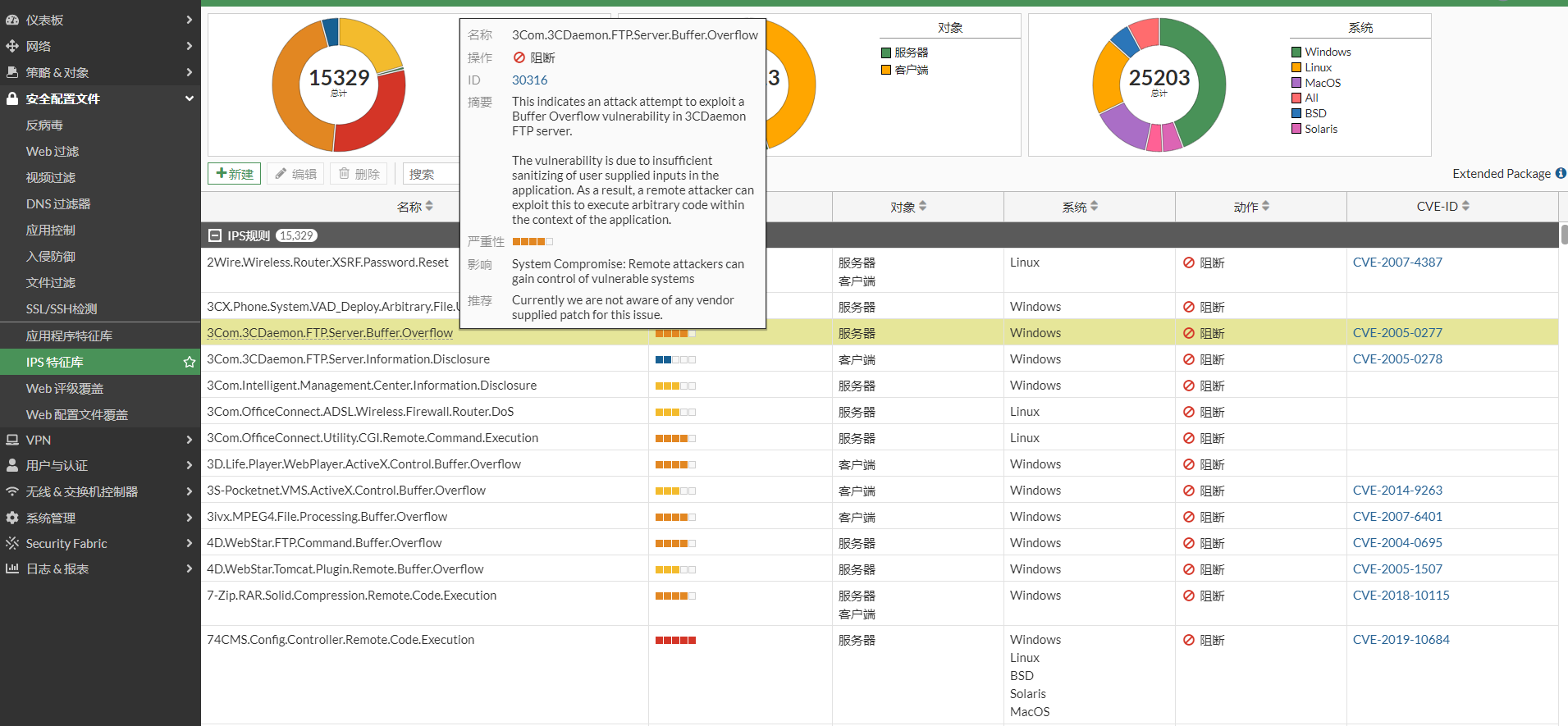Open the CVE-2007-4387 link
This screenshot has width=1568, height=726.
pyautogui.click(x=1397, y=263)
